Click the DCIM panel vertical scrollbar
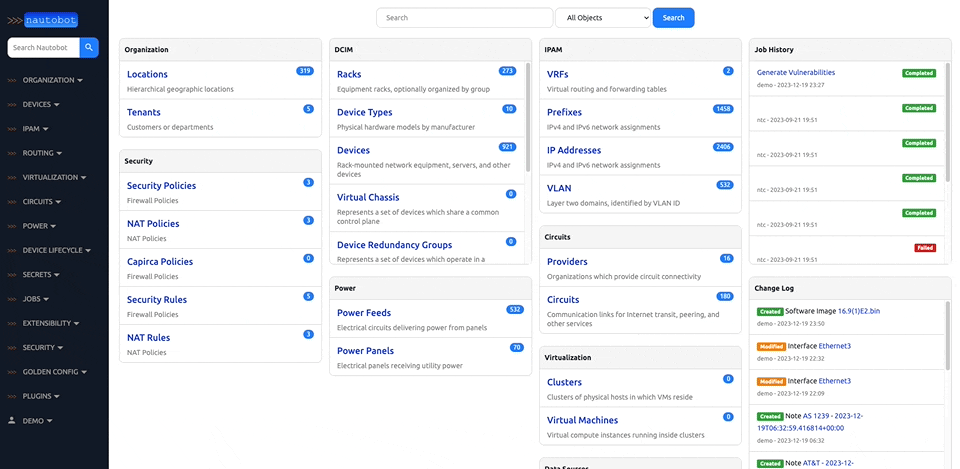The height and width of the screenshot is (469, 960). [528, 116]
